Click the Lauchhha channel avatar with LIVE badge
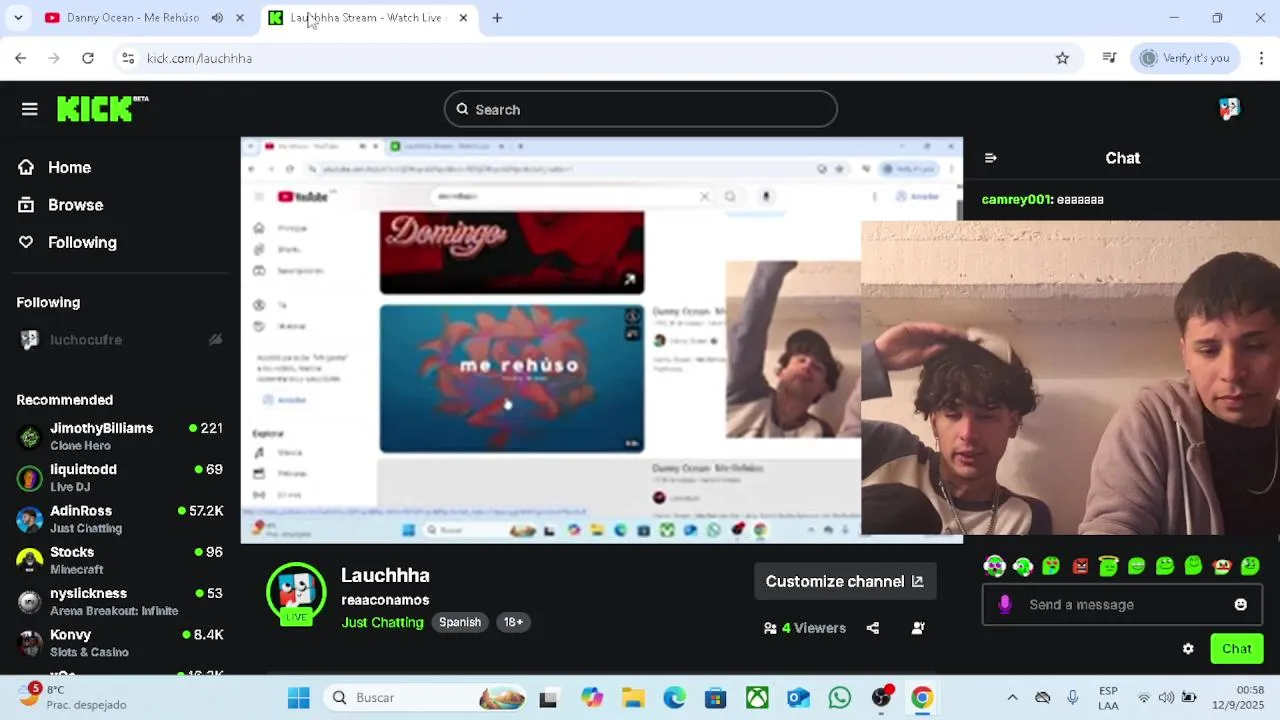The height and width of the screenshot is (720, 1280). (x=296, y=594)
